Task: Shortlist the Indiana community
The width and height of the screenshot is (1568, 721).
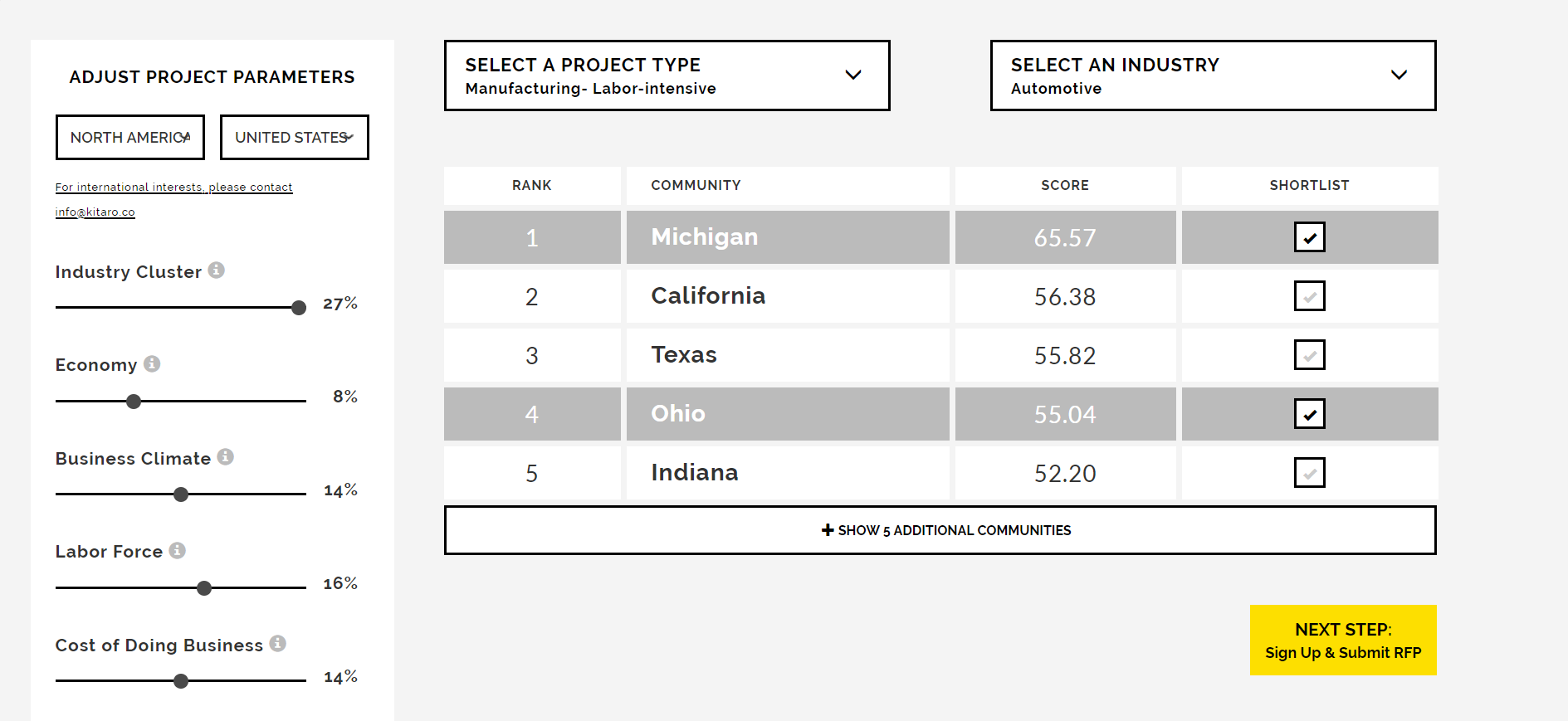Action: 1309,473
